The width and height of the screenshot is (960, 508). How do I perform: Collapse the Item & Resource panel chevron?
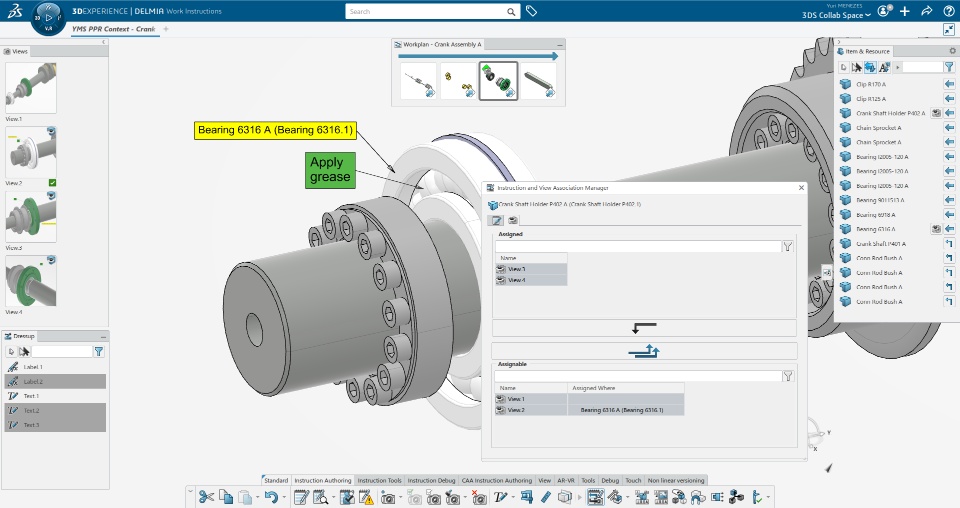[x=839, y=42]
